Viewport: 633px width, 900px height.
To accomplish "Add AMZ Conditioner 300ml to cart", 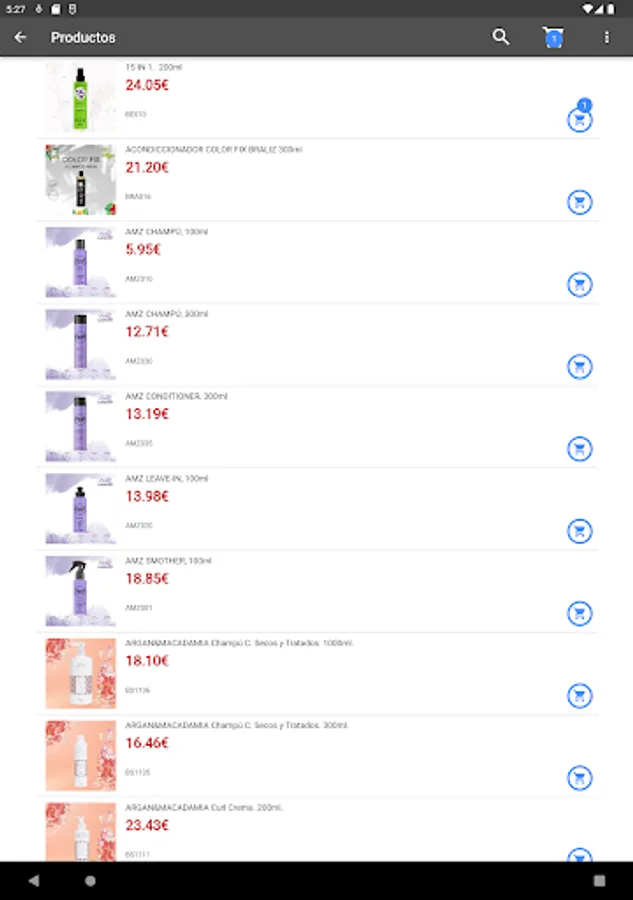I will pyautogui.click(x=579, y=448).
